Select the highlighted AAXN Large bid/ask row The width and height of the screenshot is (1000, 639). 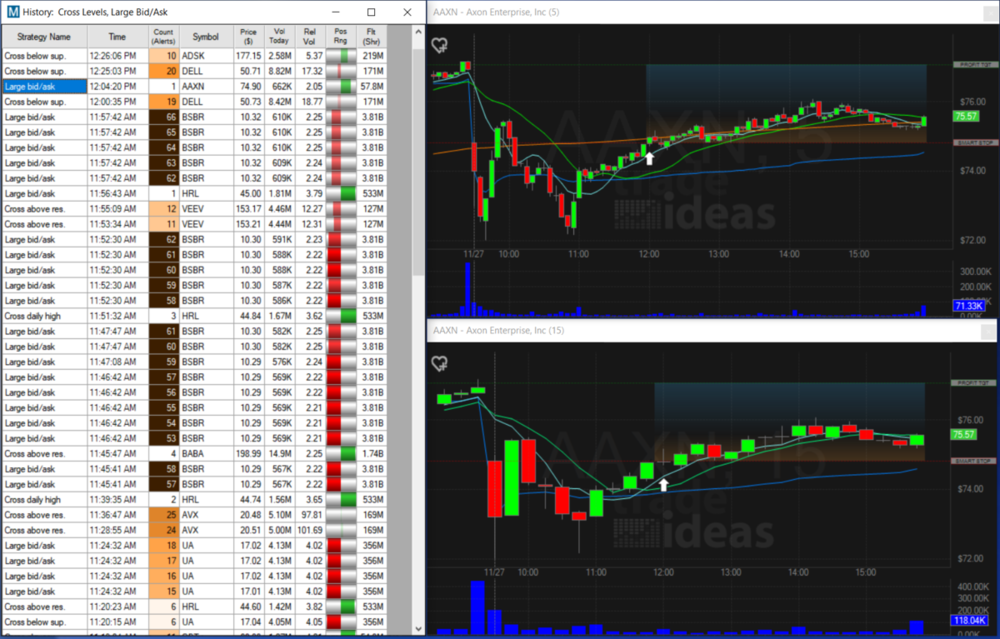pos(195,87)
